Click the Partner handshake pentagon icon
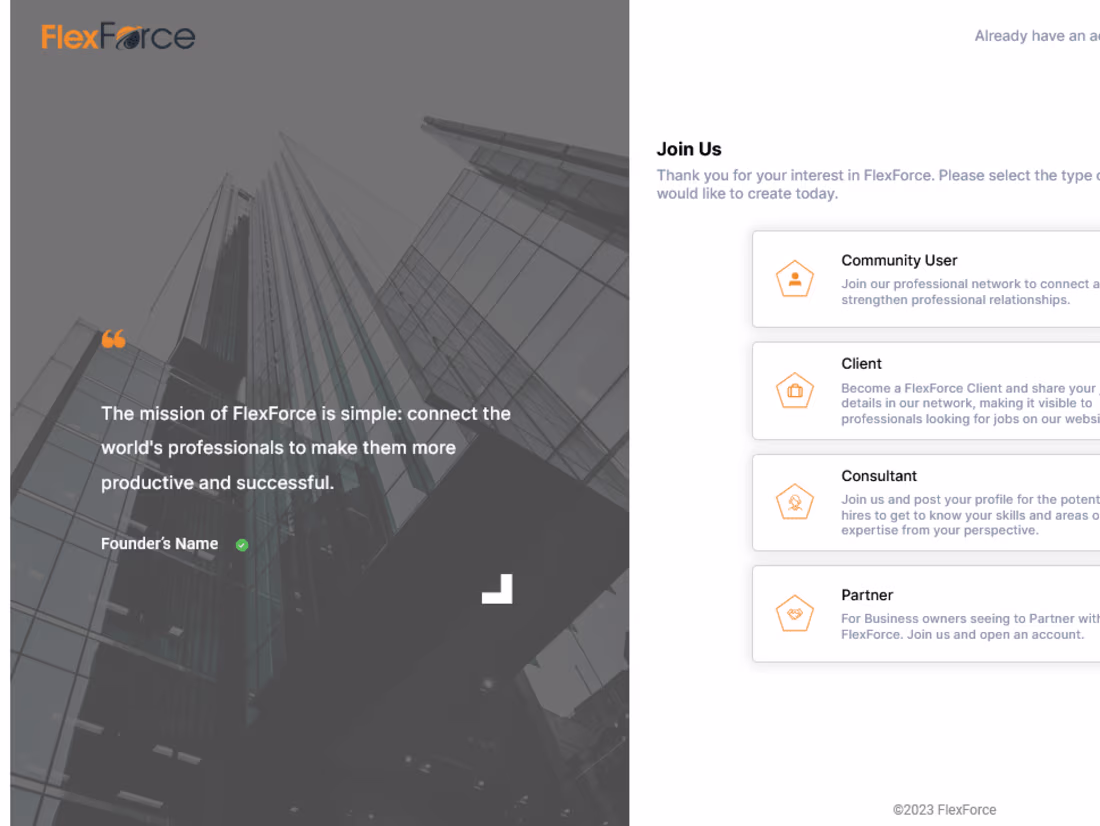This screenshot has width=1100, height=826. pos(794,613)
